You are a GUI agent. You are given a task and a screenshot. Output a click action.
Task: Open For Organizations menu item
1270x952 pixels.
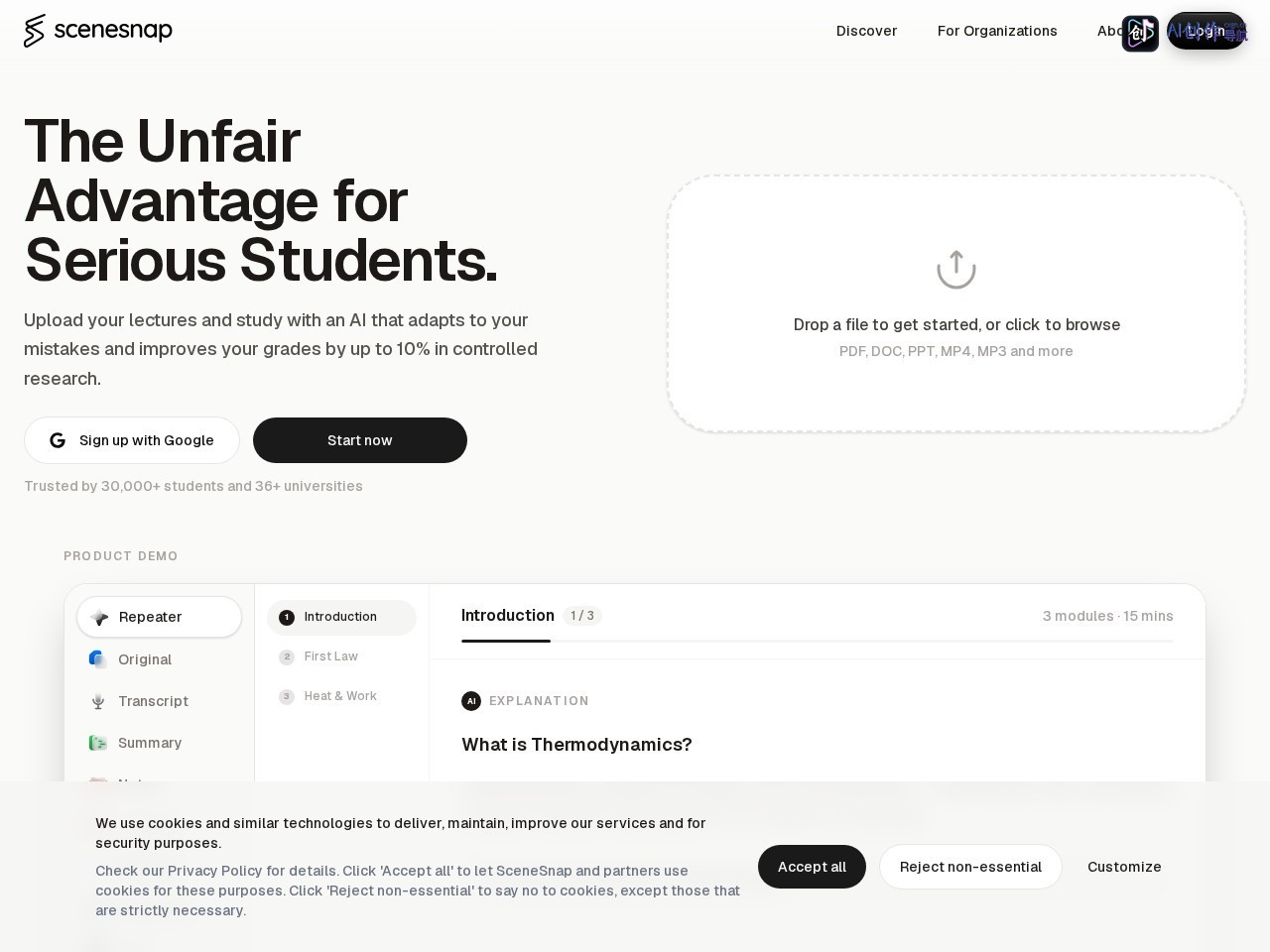coord(997,31)
